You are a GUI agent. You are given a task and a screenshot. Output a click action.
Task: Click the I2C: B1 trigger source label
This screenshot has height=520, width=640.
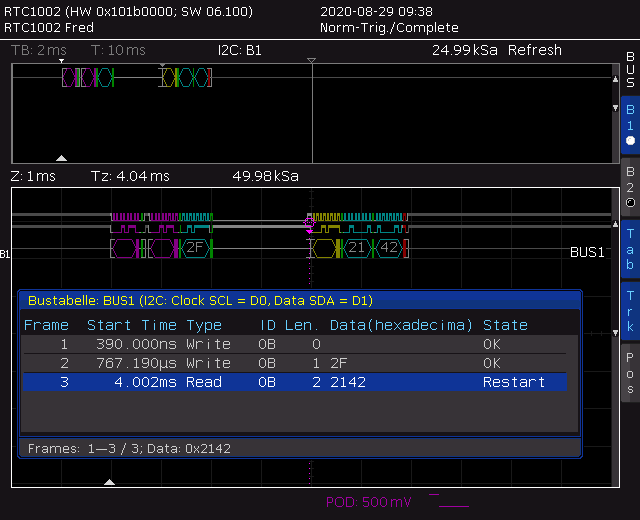click(x=240, y=50)
